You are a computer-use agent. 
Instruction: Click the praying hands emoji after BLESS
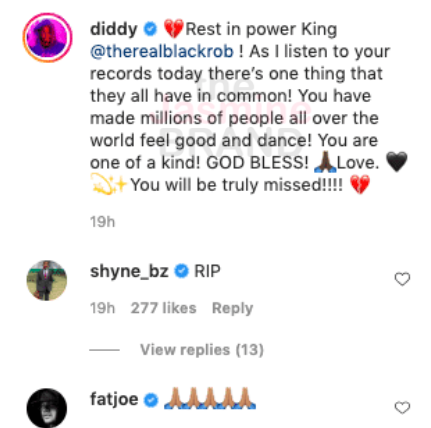coord(325,163)
